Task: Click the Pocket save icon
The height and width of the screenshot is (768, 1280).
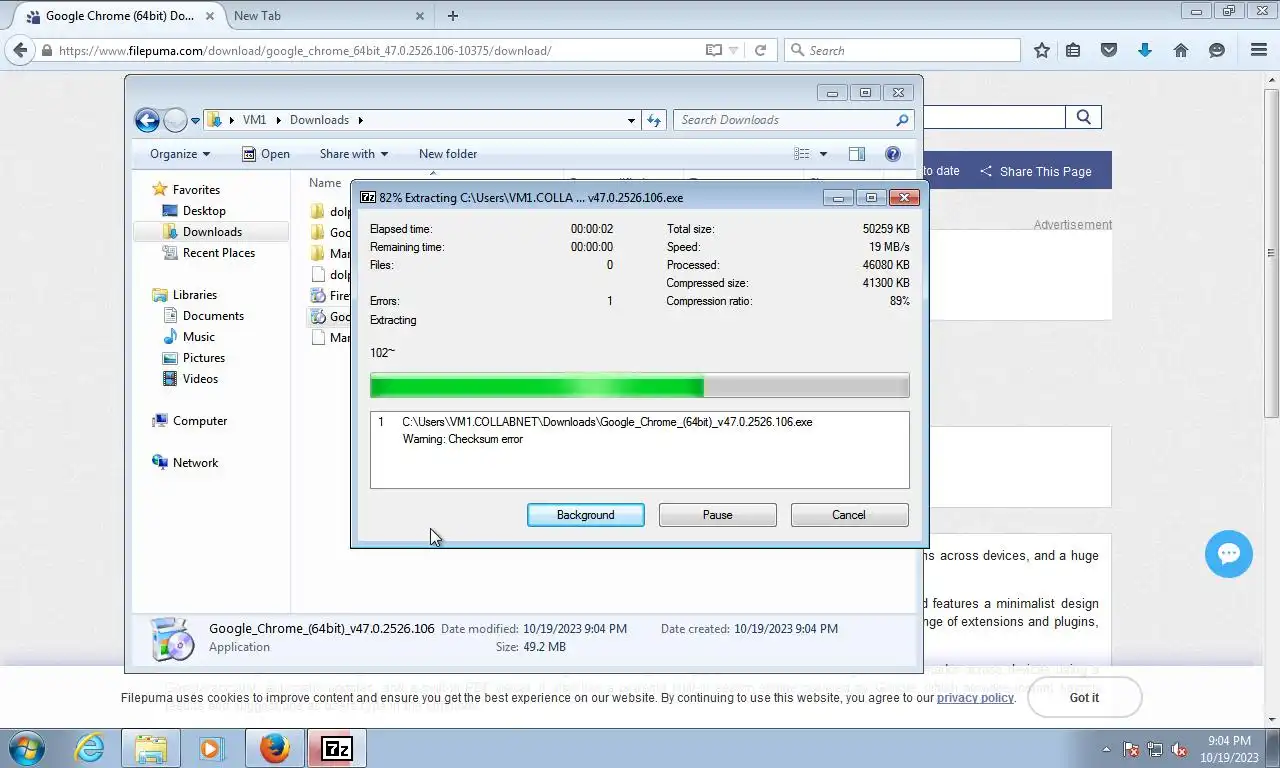Action: tap(1109, 50)
